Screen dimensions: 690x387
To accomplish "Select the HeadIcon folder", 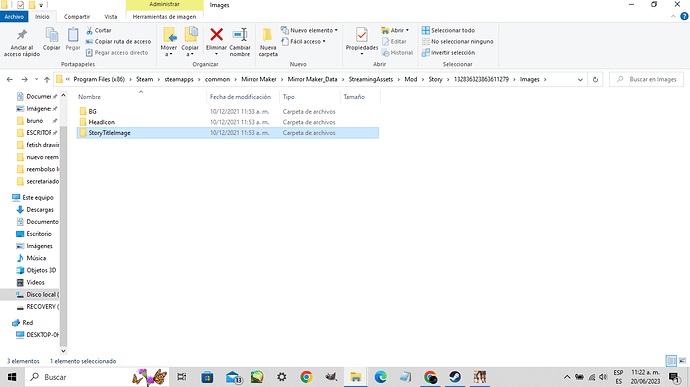I will 101,122.
